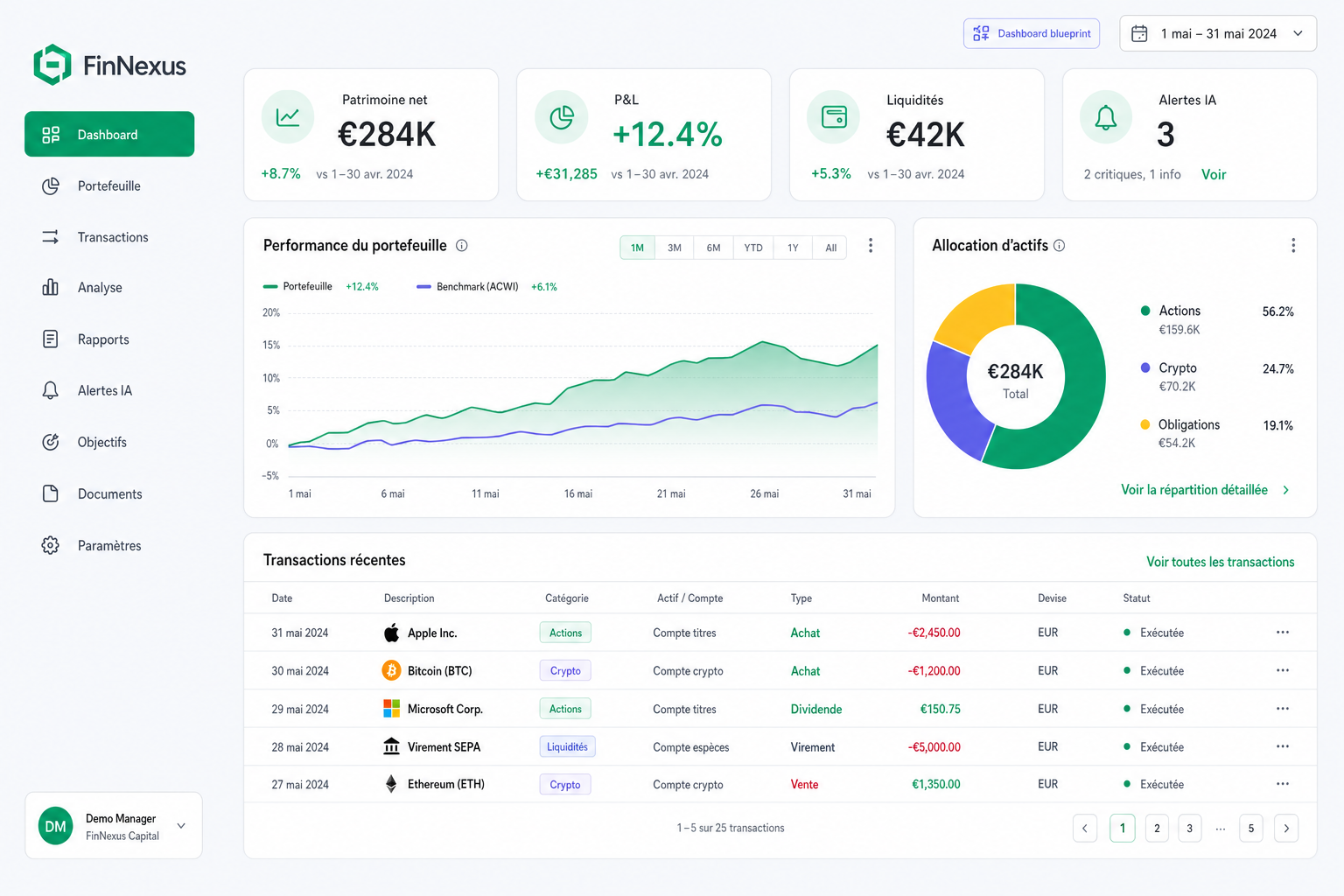Click the Alertes IA bell icon in sidebar

tap(51, 390)
